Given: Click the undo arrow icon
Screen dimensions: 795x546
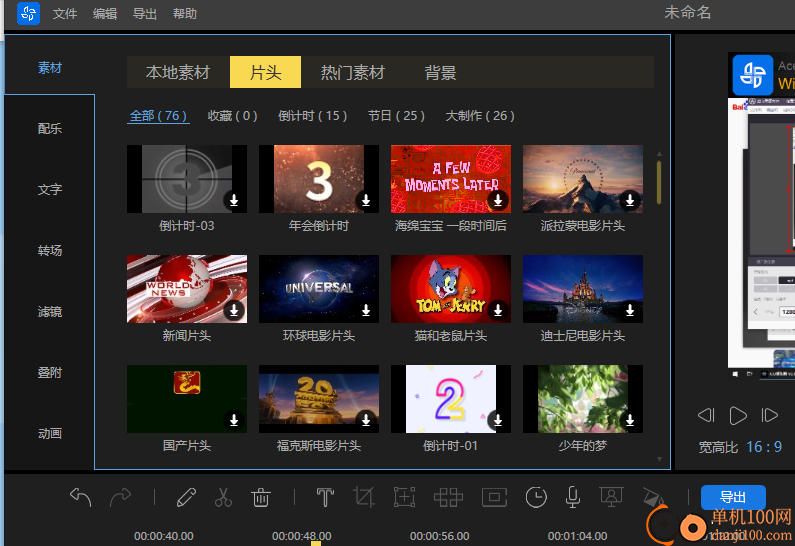Looking at the screenshot, I should [80, 497].
